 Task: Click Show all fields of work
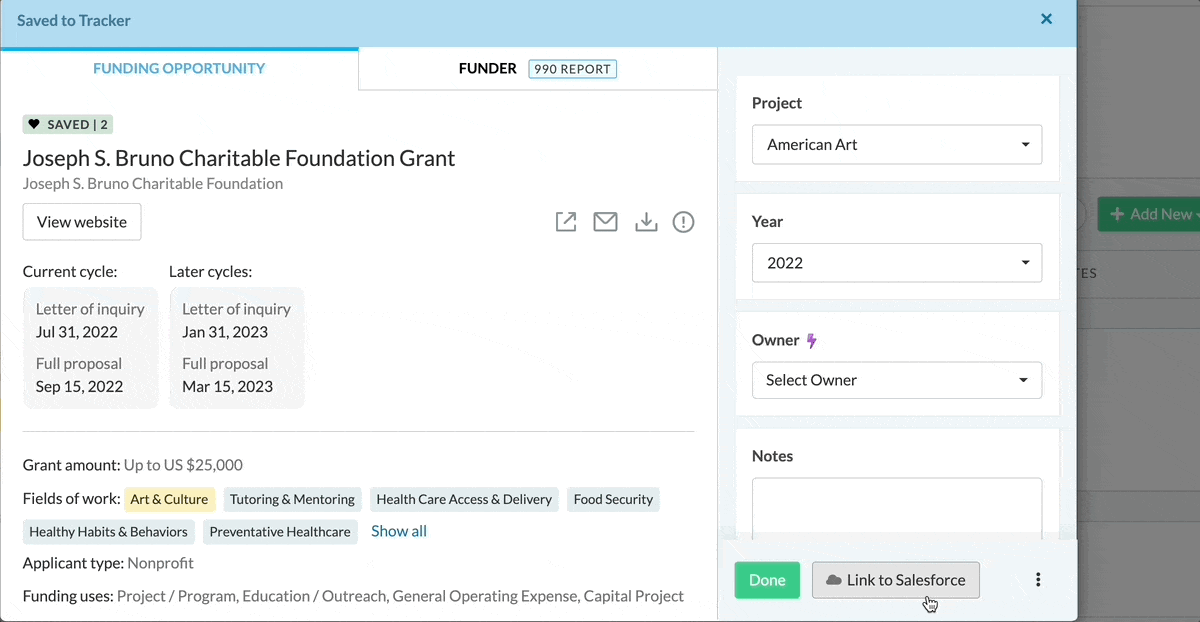pos(399,531)
